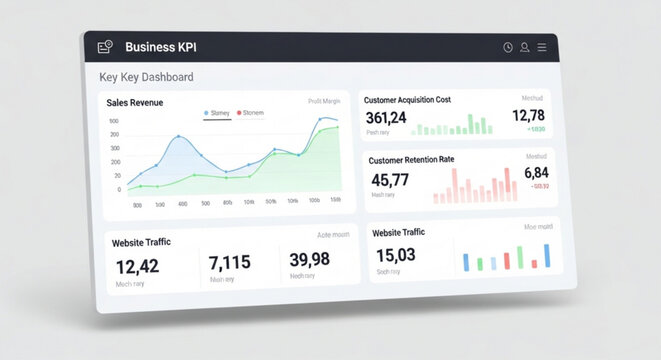Click the tallest blue bar in Website Traffic chart
The width and height of the screenshot is (661, 360).
click(x=547, y=256)
